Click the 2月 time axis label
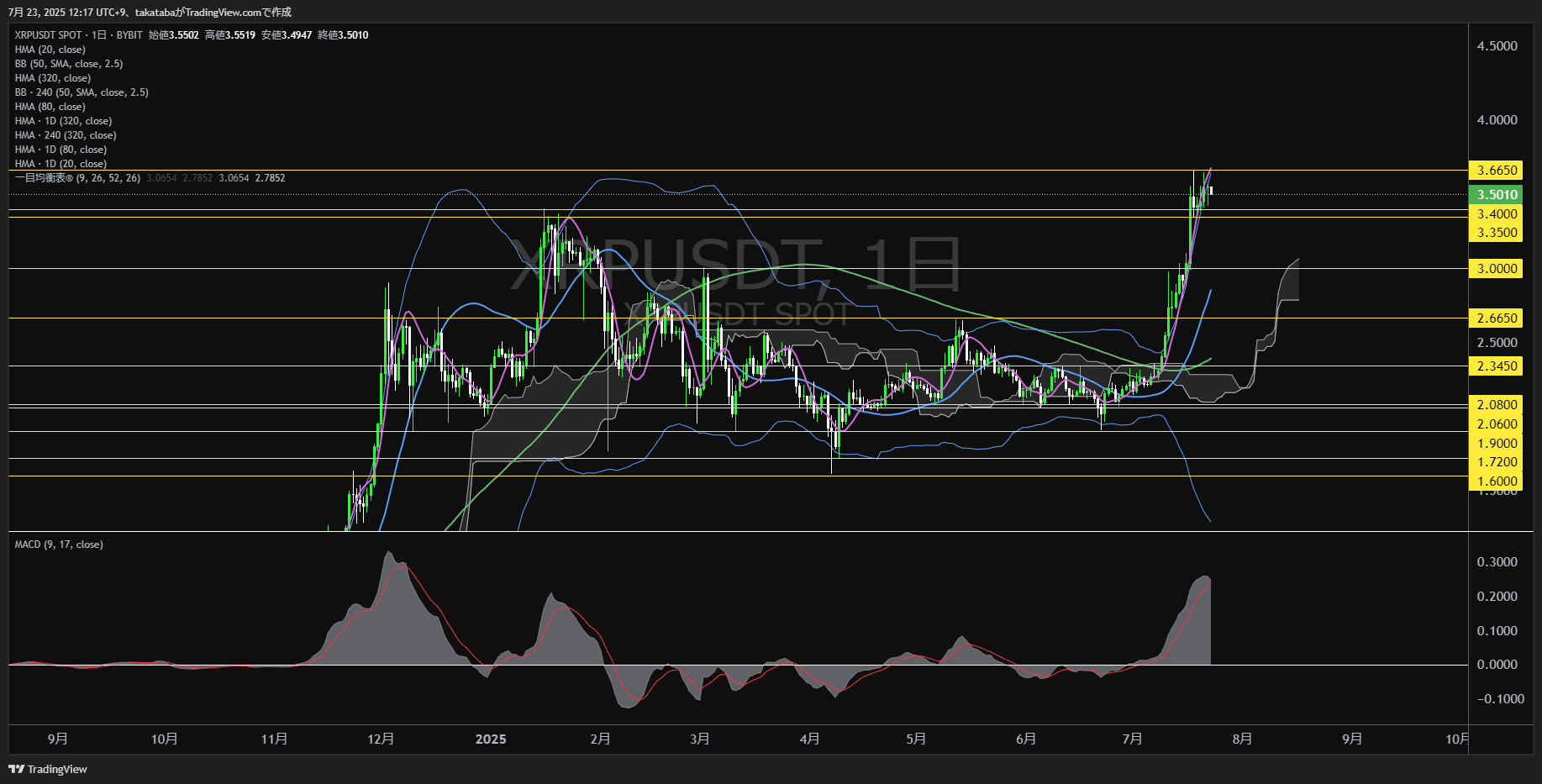The image size is (1542, 784). tap(600, 739)
